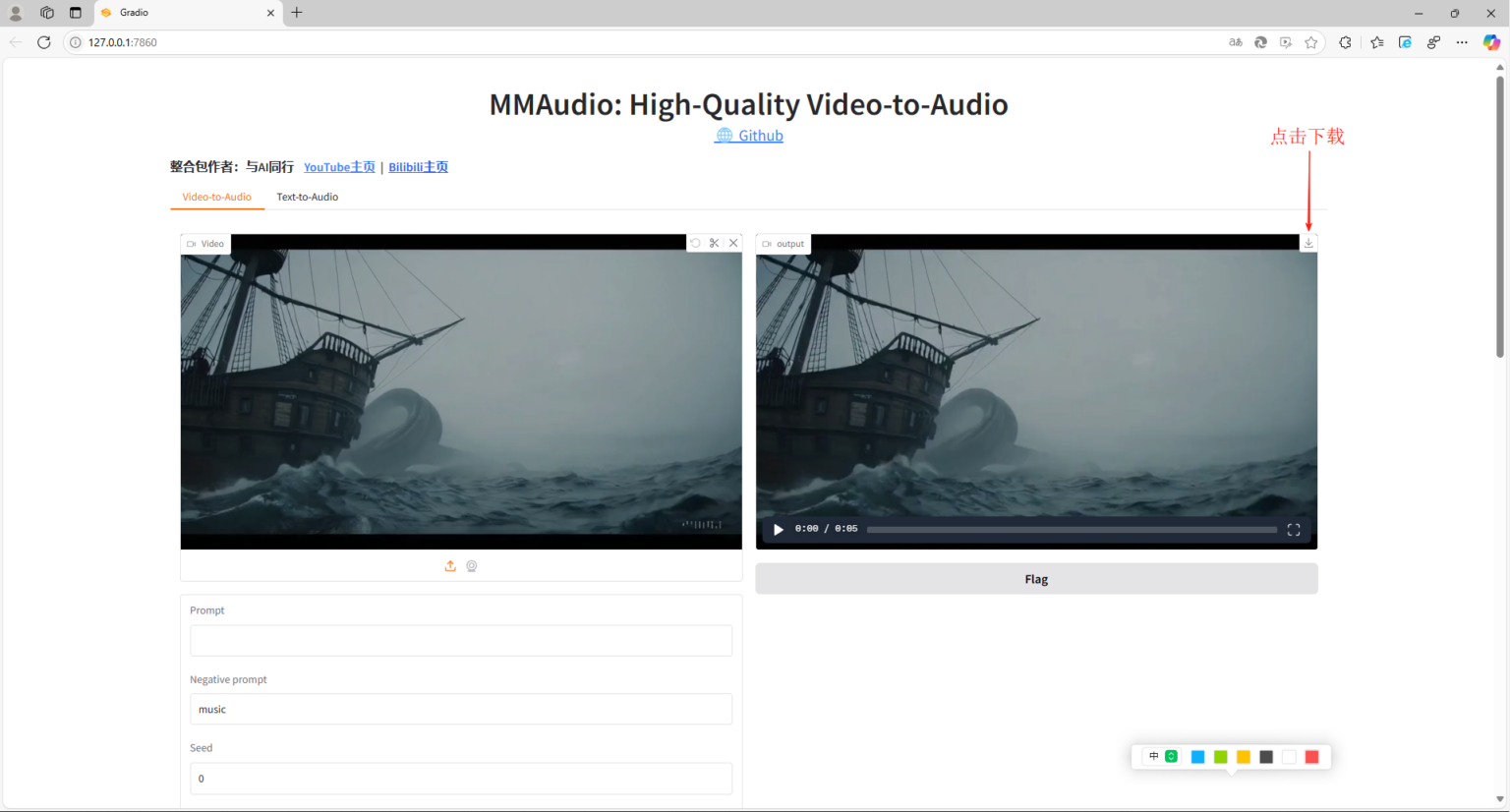Open the Bilibili主页 link
The image size is (1510, 812).
[x=418, y=167]
